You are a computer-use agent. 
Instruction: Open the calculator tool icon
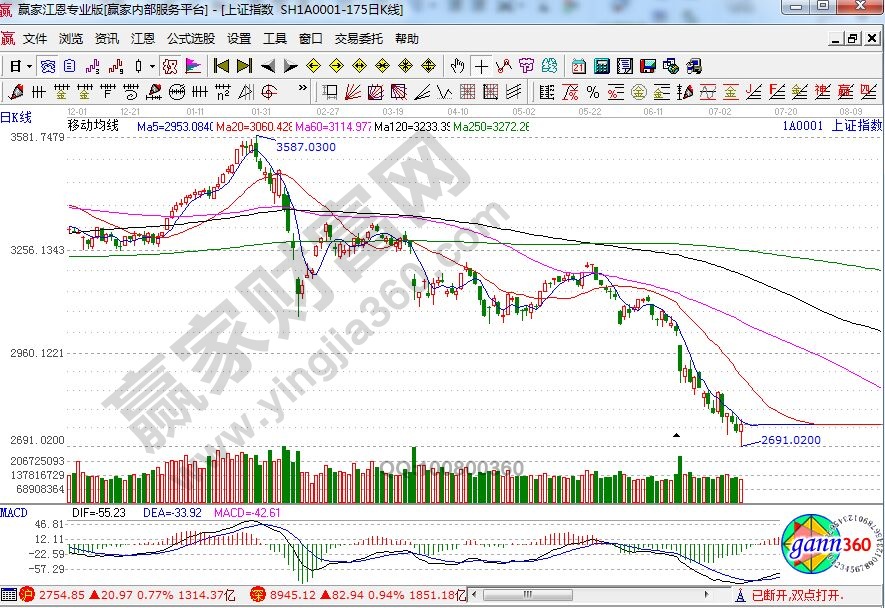click(x=601, y=67)
